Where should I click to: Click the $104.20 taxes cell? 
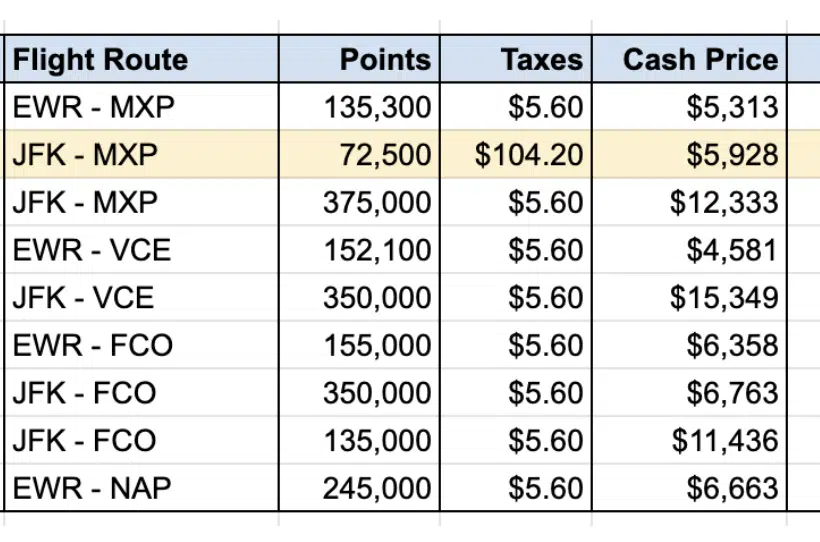pos(529,155)
